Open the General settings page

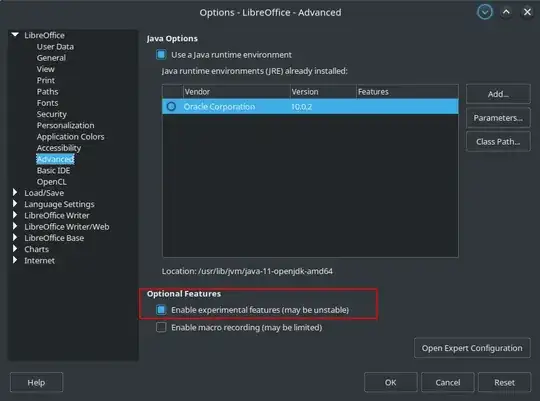(51, 58)
